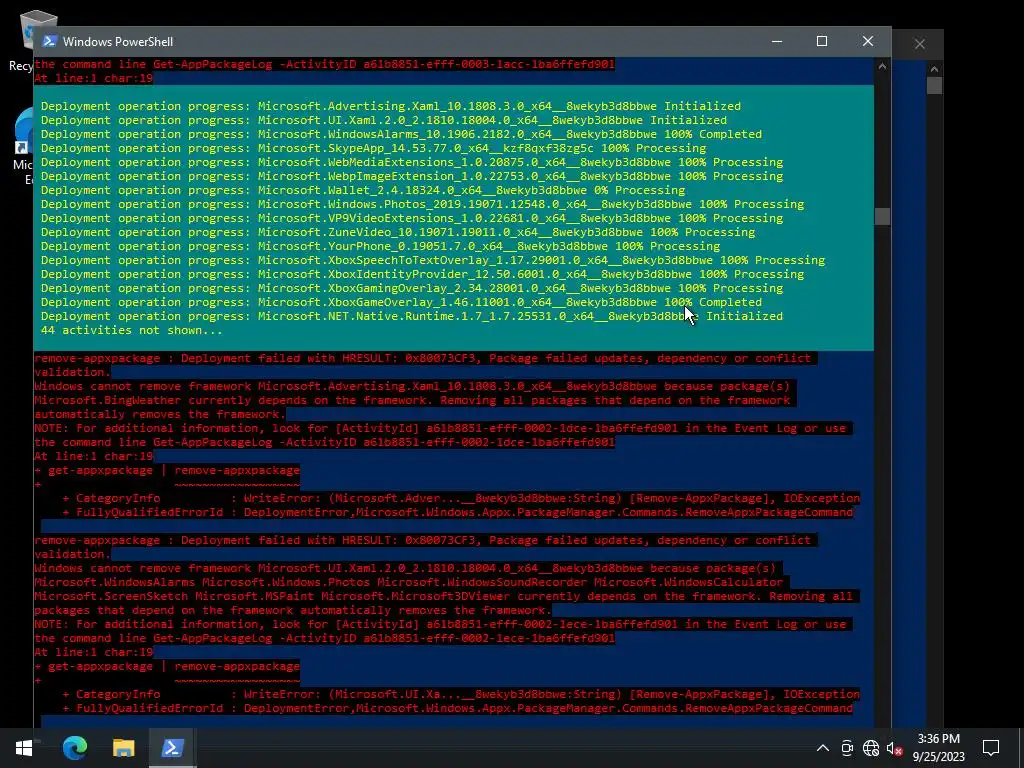Viewport: 1024px width, 768px height.
Task: Click the muted volume tray icon
Action: tap(894, 748)
